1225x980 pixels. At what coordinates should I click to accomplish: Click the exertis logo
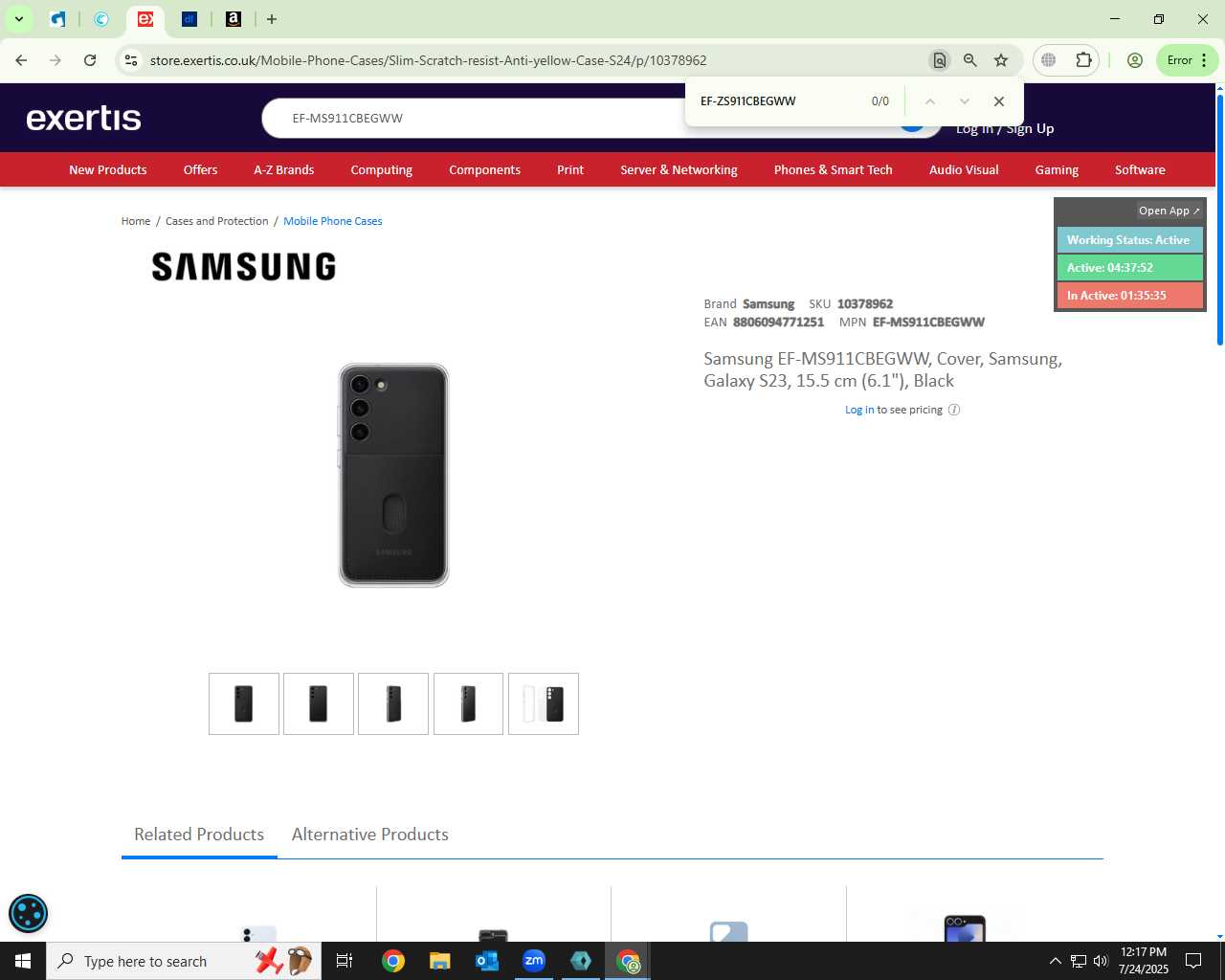point(84,118)
